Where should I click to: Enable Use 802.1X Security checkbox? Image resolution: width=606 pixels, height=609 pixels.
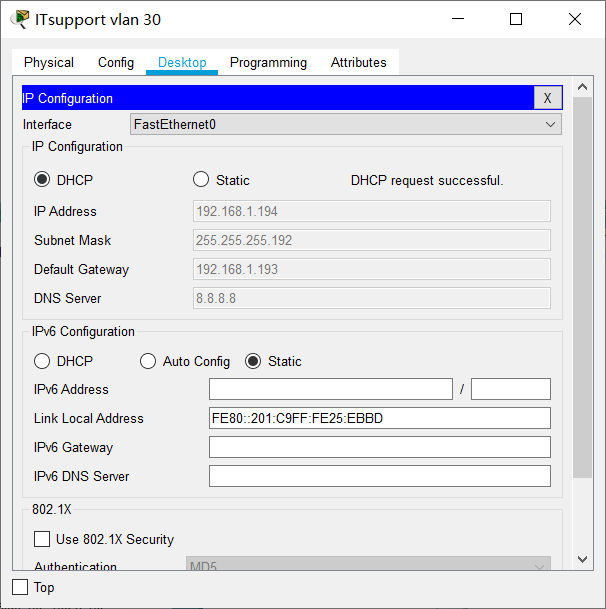pyautogui.click(x=42, y=539)
